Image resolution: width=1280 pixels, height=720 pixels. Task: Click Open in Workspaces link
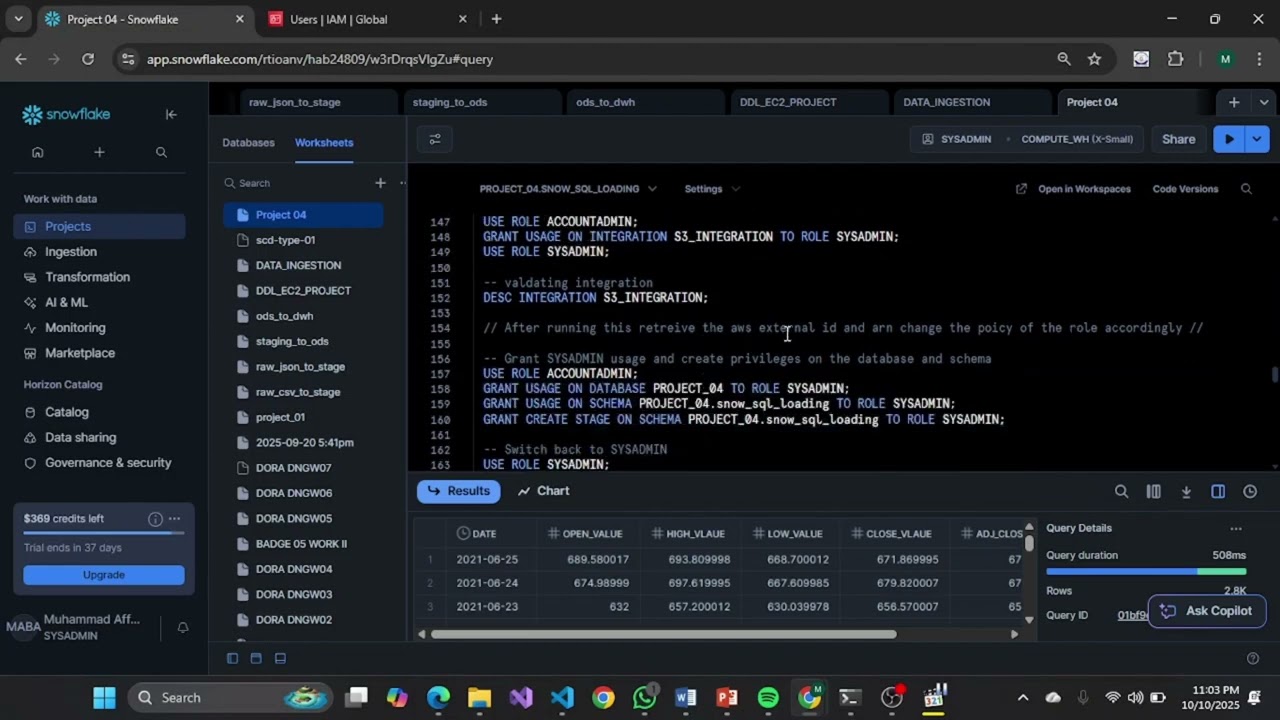click(x=1073, y=189)
